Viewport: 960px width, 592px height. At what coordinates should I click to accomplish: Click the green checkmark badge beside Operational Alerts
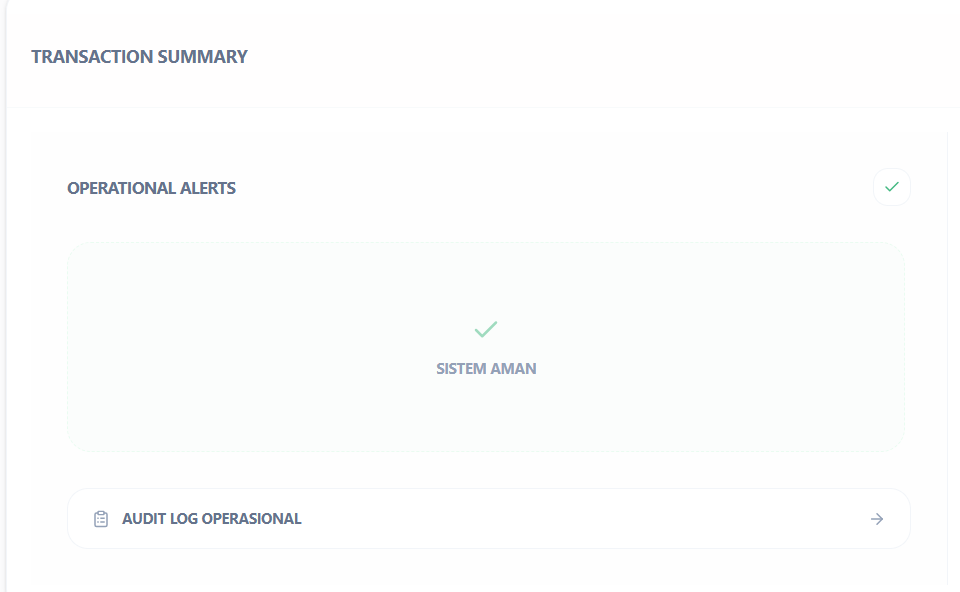(891, 187)
